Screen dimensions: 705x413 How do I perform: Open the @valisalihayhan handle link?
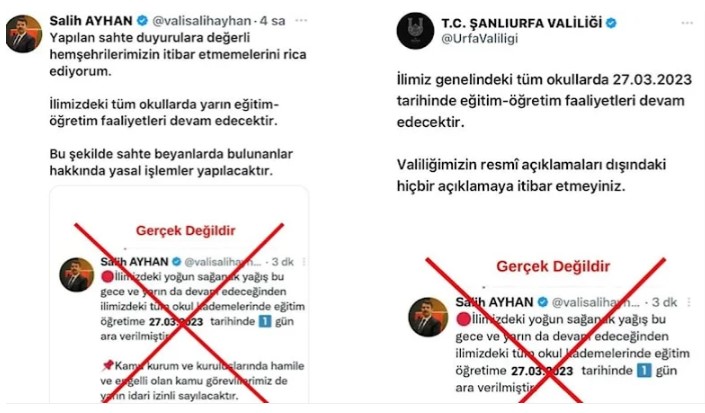[x=201, y=21]
